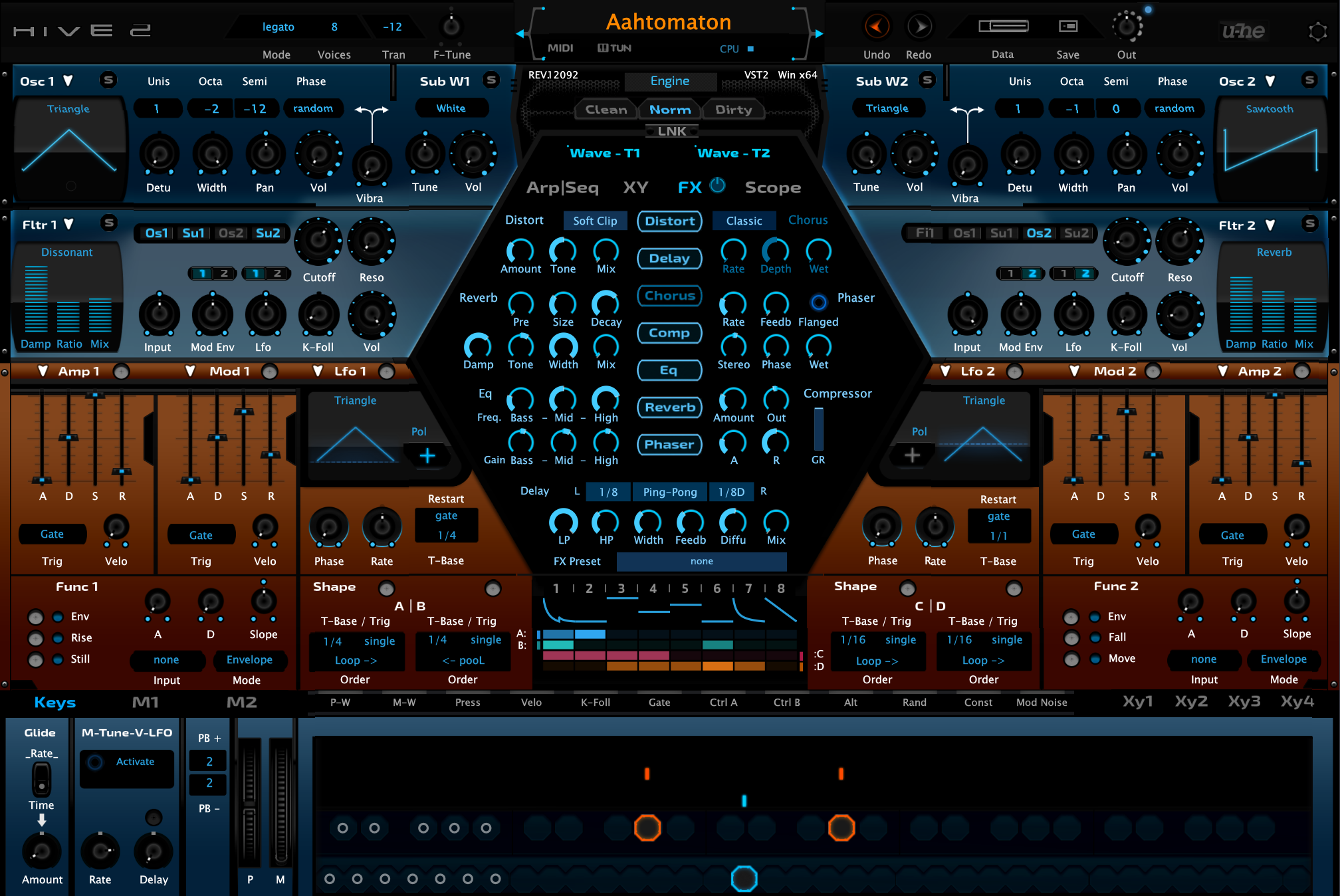Click the MIDI activity indicator

point(560,48)
